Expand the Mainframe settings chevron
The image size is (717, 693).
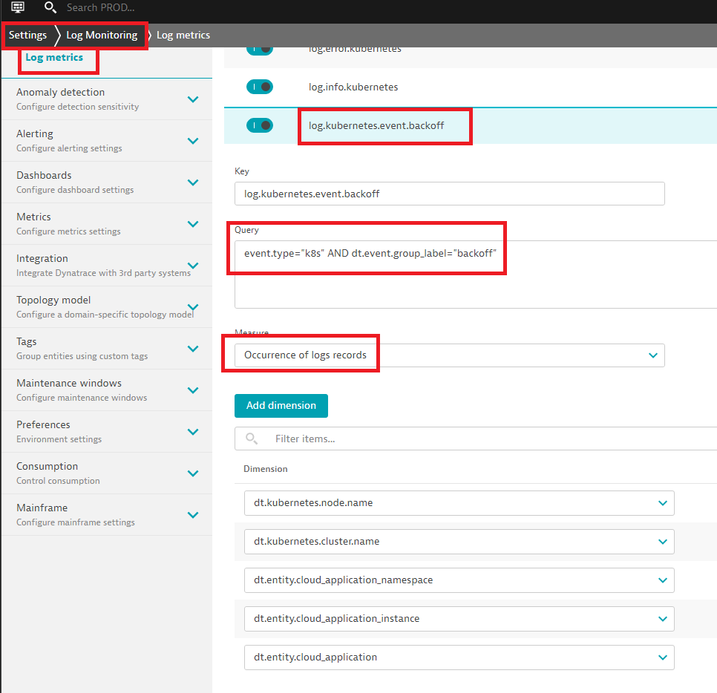[x=193, y=515]
